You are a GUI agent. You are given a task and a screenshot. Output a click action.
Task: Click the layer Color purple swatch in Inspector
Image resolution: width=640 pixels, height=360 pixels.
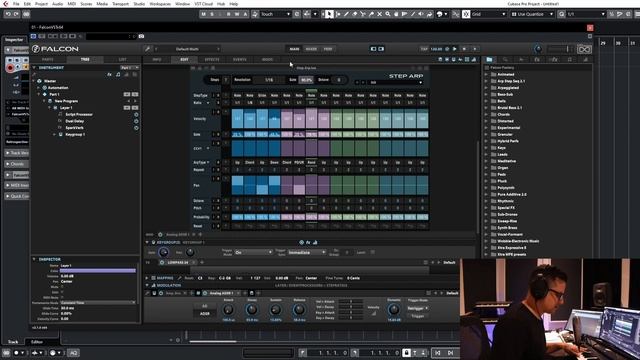[98, 271]
